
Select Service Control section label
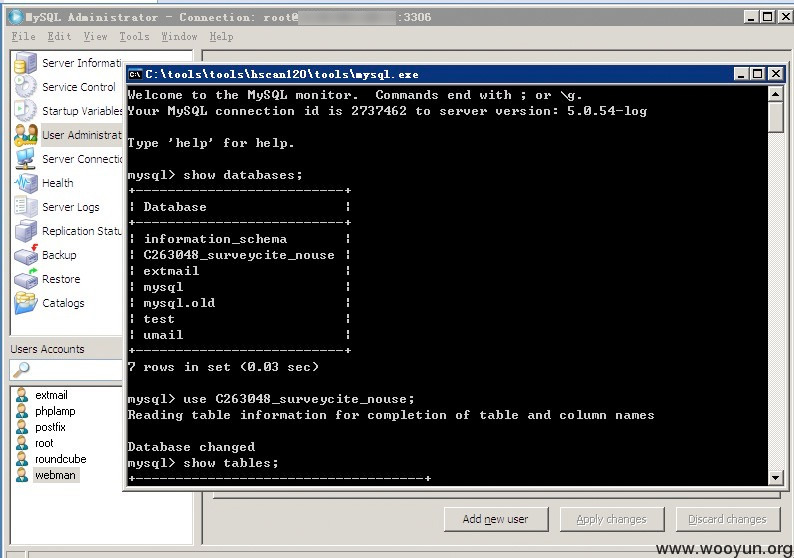click(x=79, y=87)
